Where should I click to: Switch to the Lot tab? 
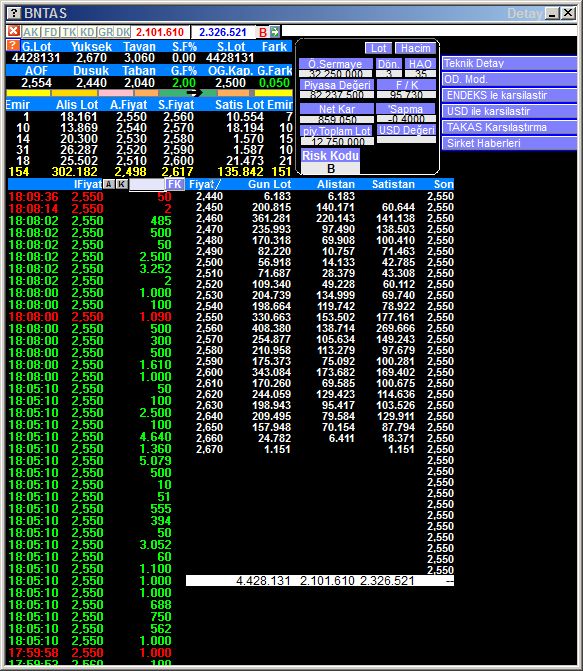[x=378, y=48]
